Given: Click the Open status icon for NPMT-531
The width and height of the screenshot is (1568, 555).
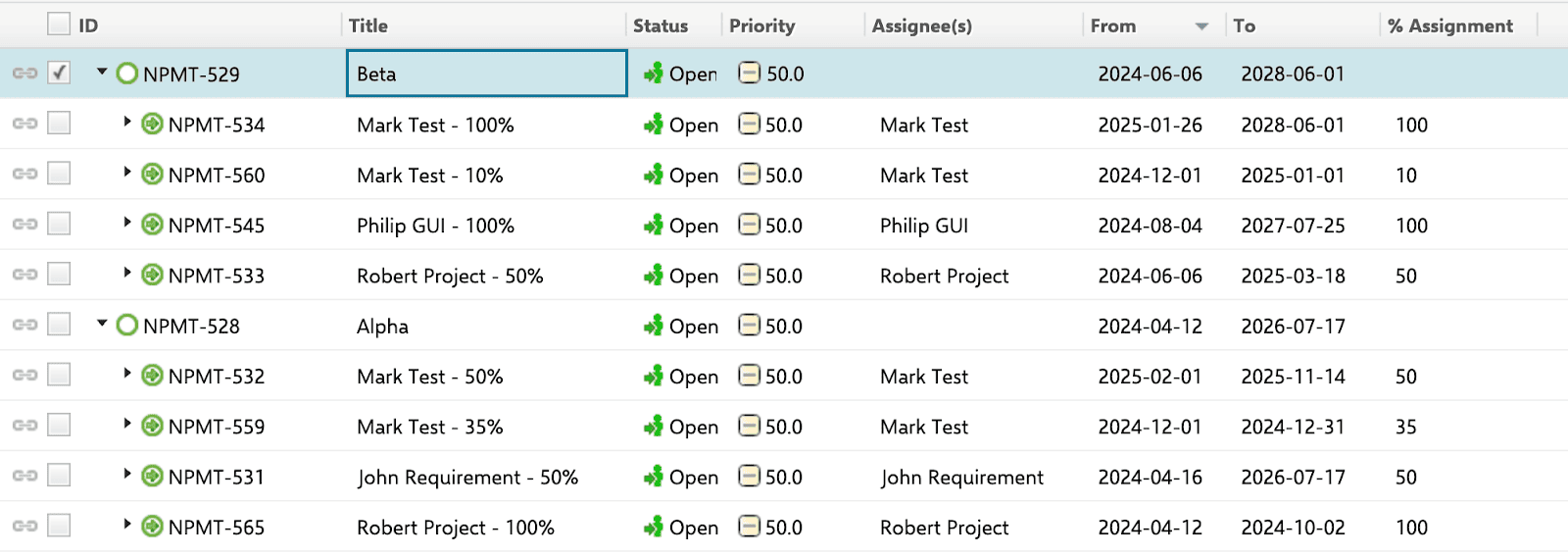Looking at the screenshot, I should pyautogui.click(x=654, y=477).
